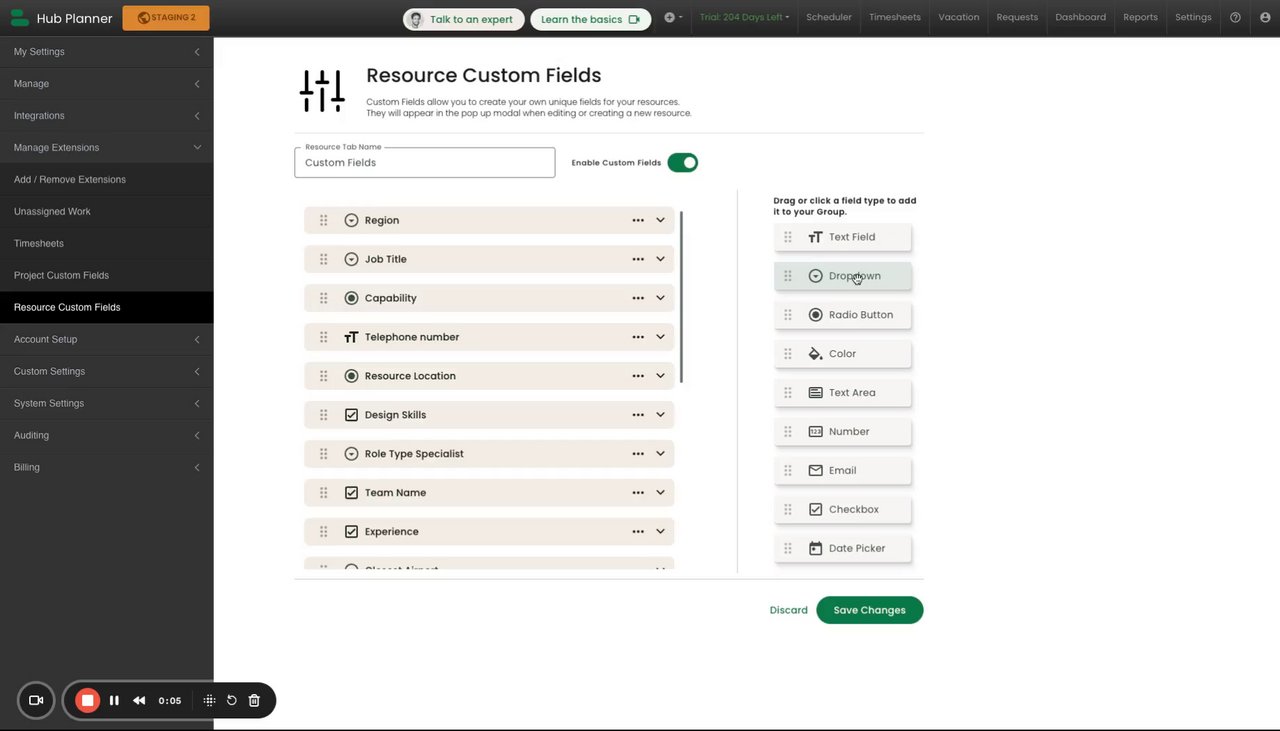Screen dimensions: 1280x731
Task: Expand the Design Skills field chevron
Action: pos(661,415)
